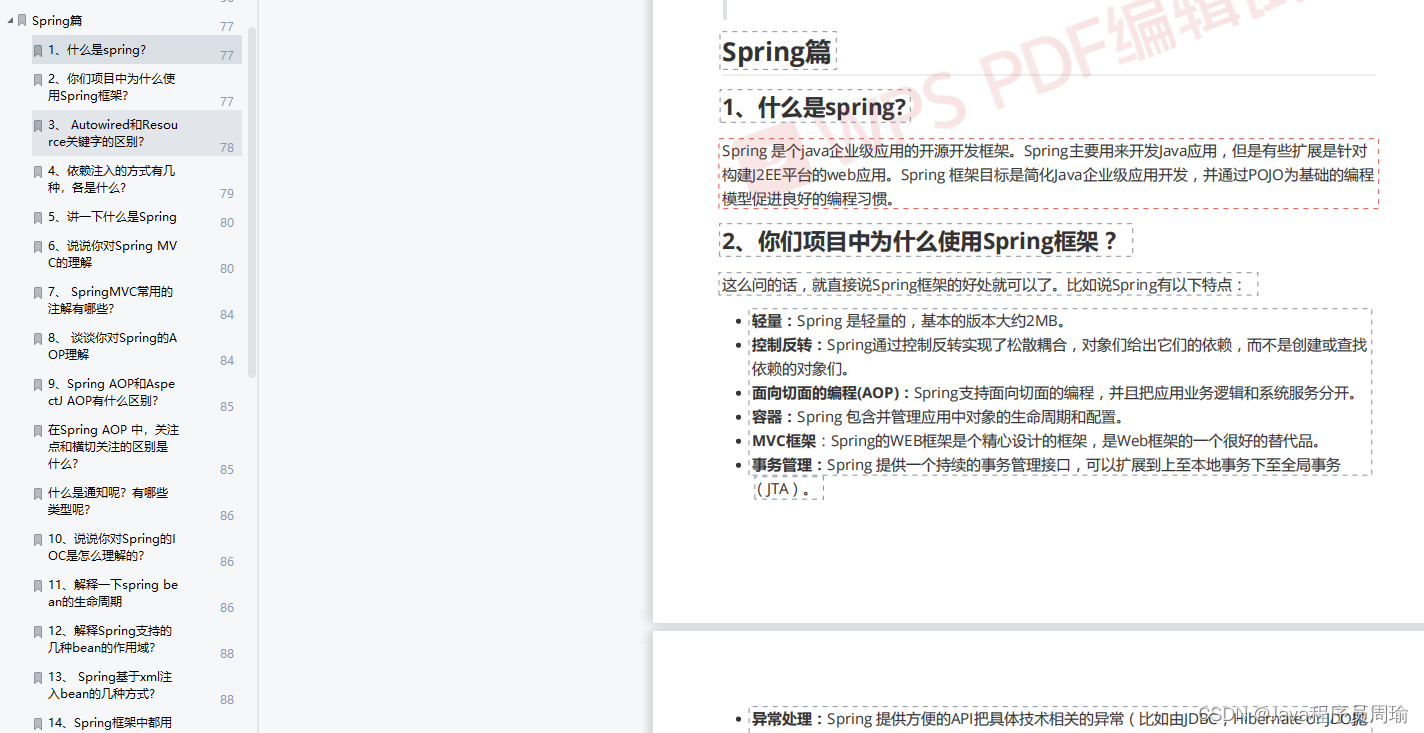1424x733 pixels.
Task: Click bookmark icon of 7、SpringMVC常用的注解 entry
Action: (x=38, y=292)
